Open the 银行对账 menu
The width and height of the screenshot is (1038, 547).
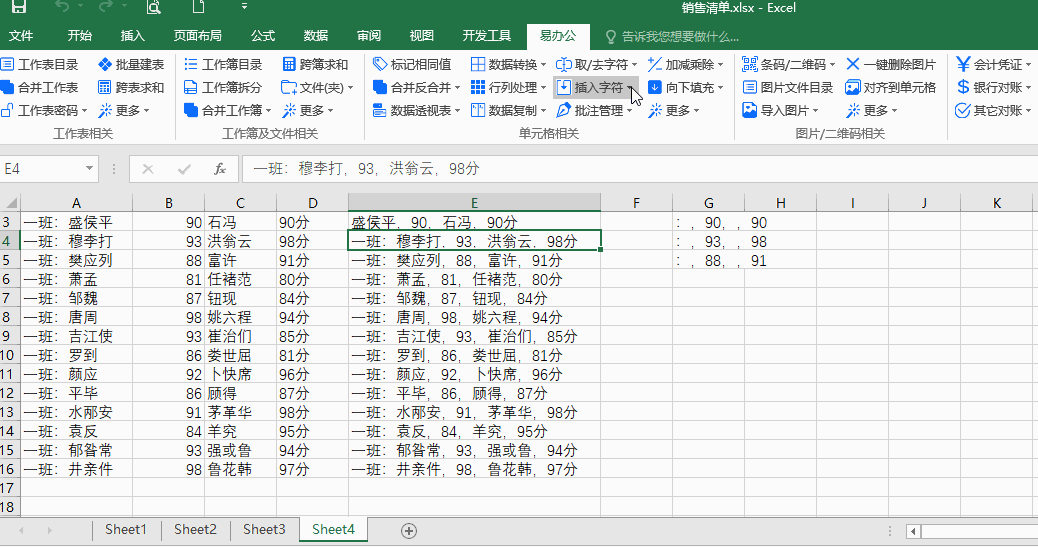coord(994,87)
